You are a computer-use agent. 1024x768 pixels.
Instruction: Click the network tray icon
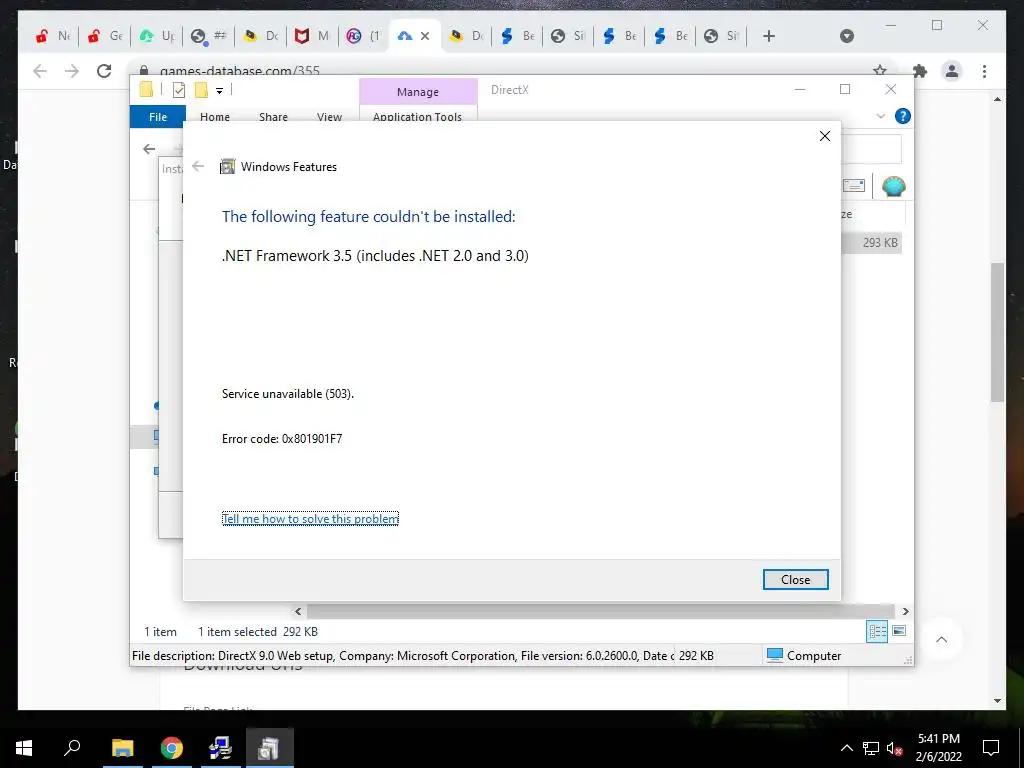click(871, 748)
